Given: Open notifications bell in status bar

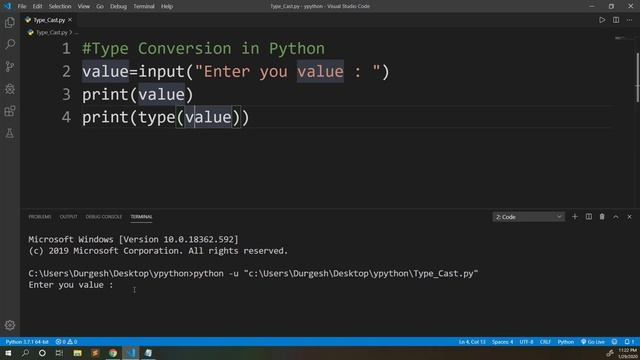Looking at the screenshot, I should [629, 342].
